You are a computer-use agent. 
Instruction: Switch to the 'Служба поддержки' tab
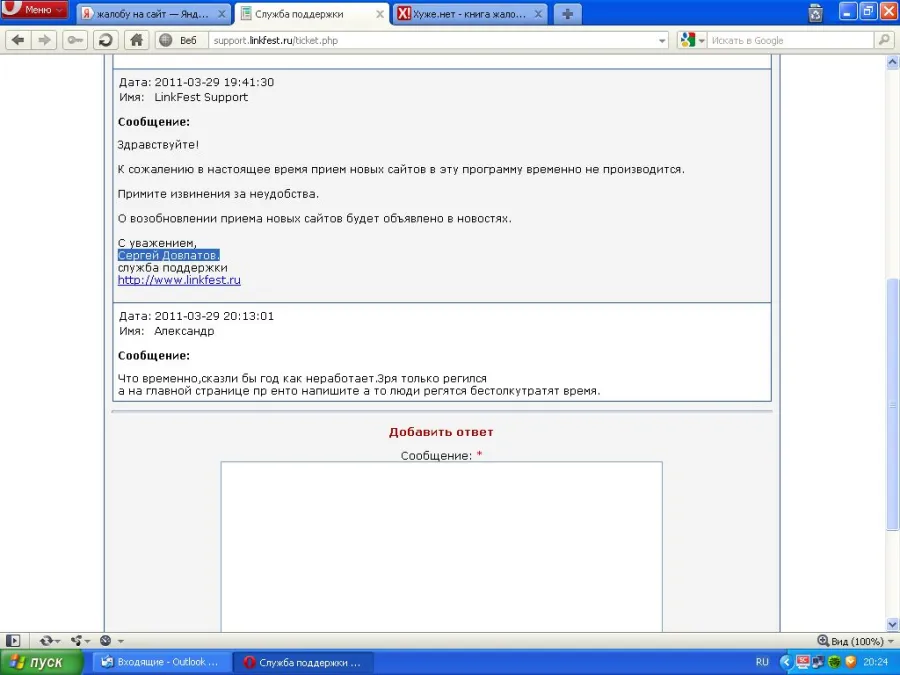pyautogui.click(x=312, y=14)
